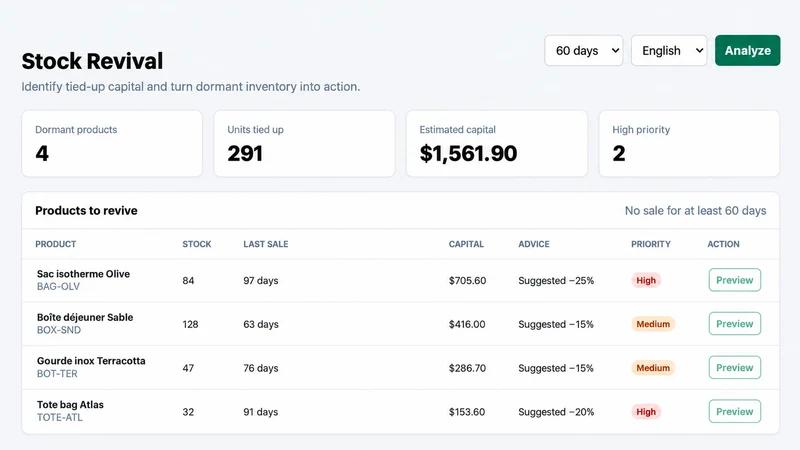Screen dimensions: 800x450
Task: Click capital value $286.70
Action: pos(467,368)
